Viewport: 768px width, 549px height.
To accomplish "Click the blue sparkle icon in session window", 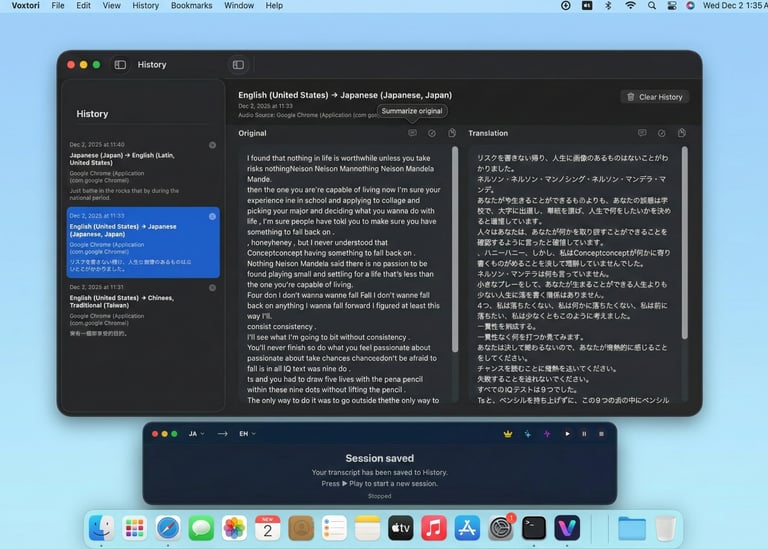I will pyautogui.click(x=528, y=434).
